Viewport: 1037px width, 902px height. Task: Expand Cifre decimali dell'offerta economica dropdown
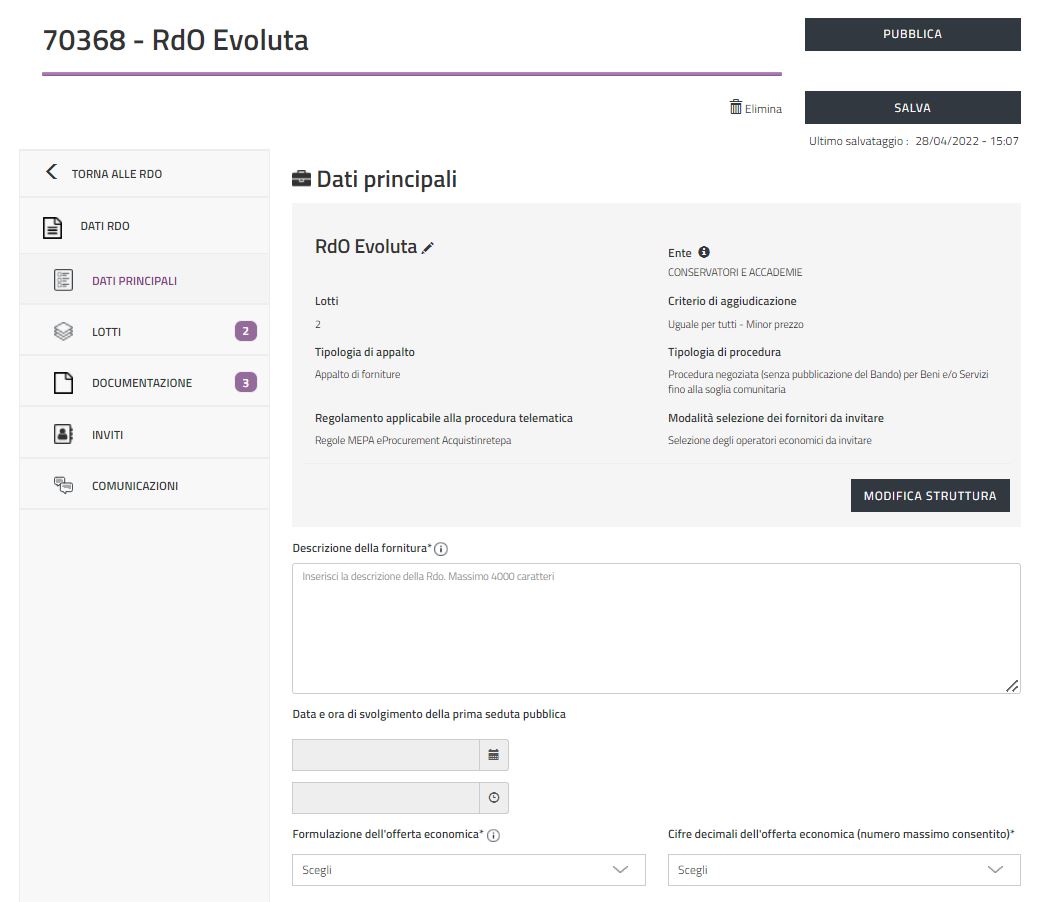(844, 870)
